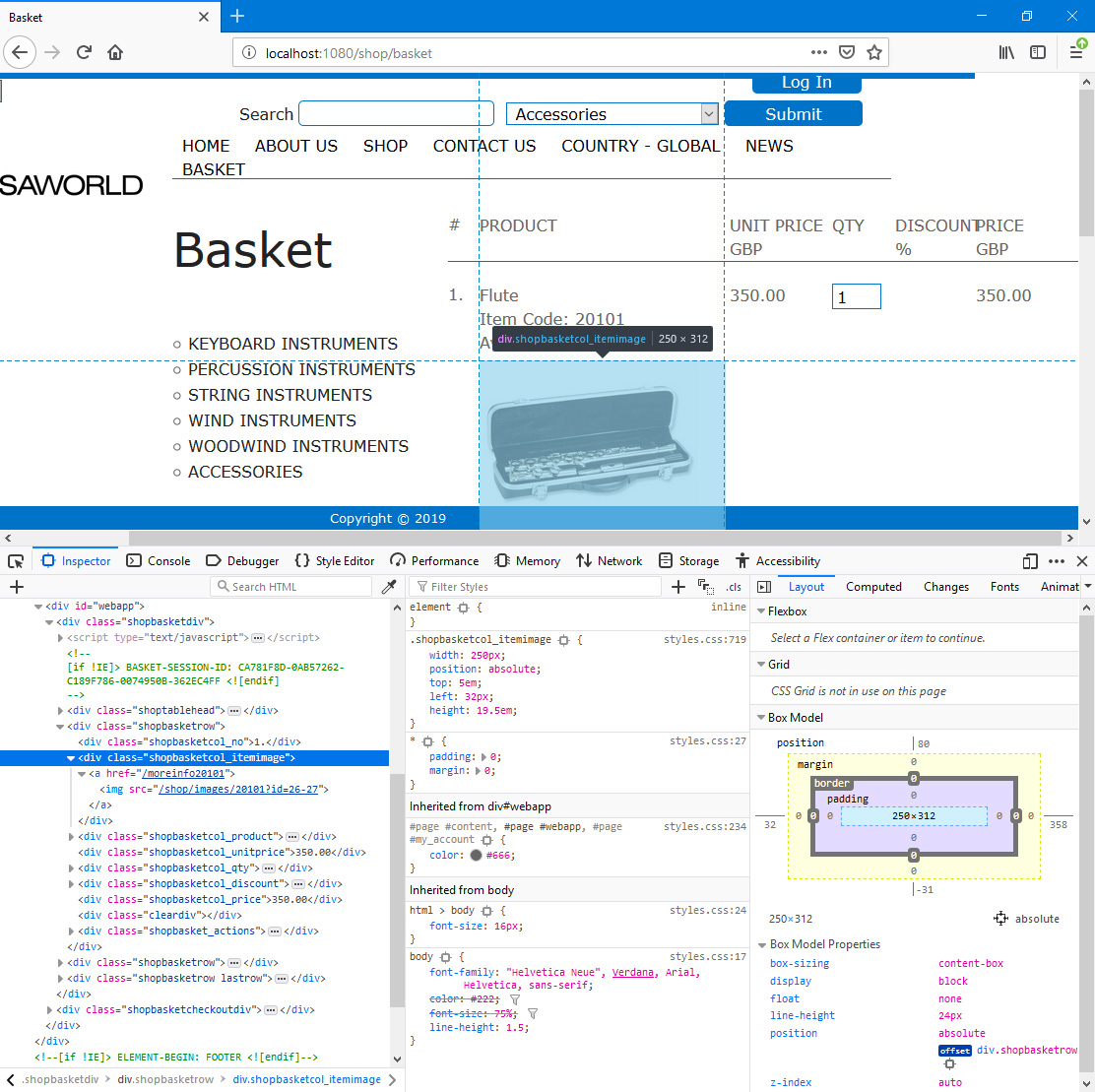Open the Firefox hamburger menu
Screen dimensions: 1095x1092
point(1076,52)
